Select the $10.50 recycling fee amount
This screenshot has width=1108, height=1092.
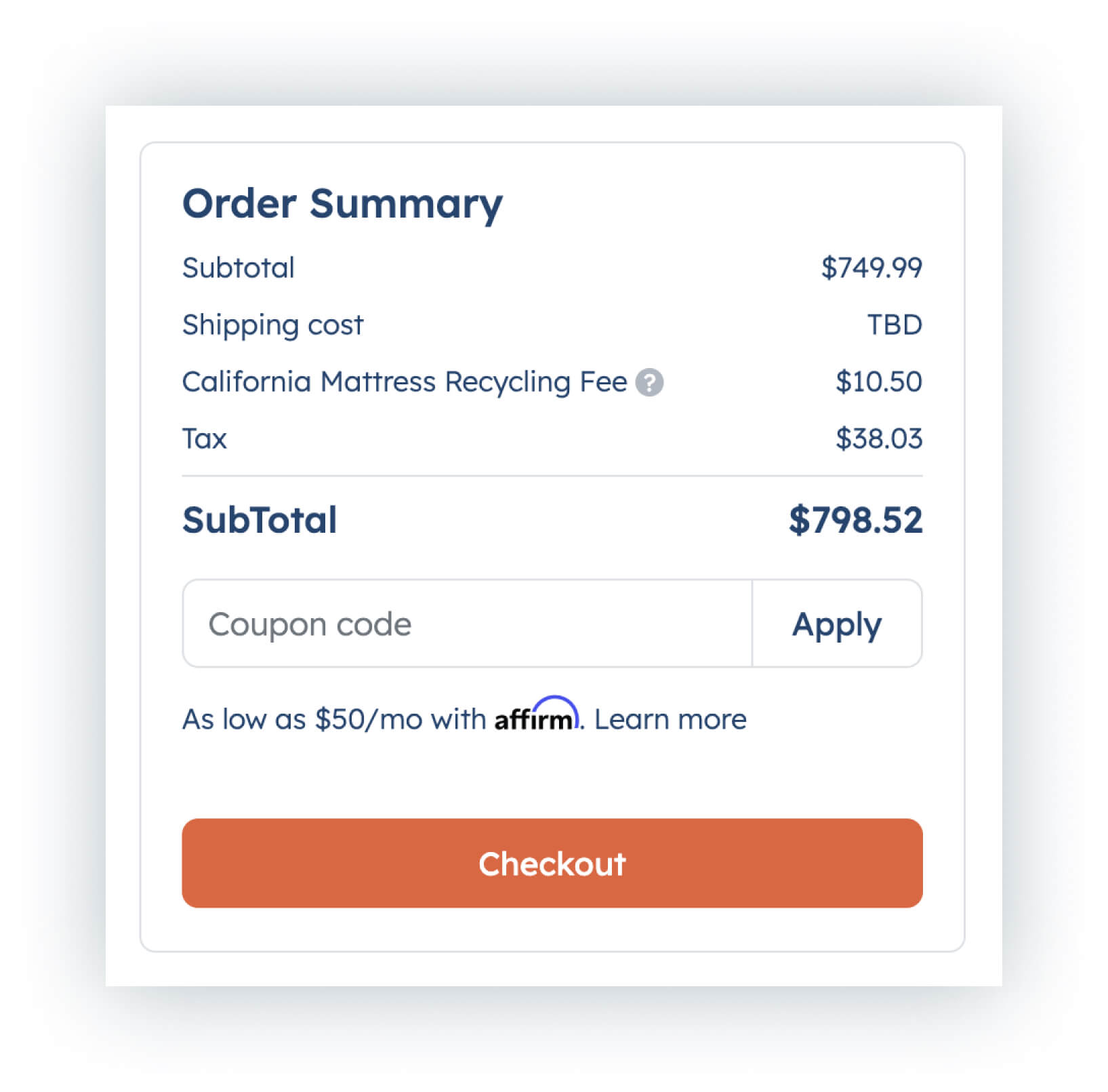tap(878, 382)
